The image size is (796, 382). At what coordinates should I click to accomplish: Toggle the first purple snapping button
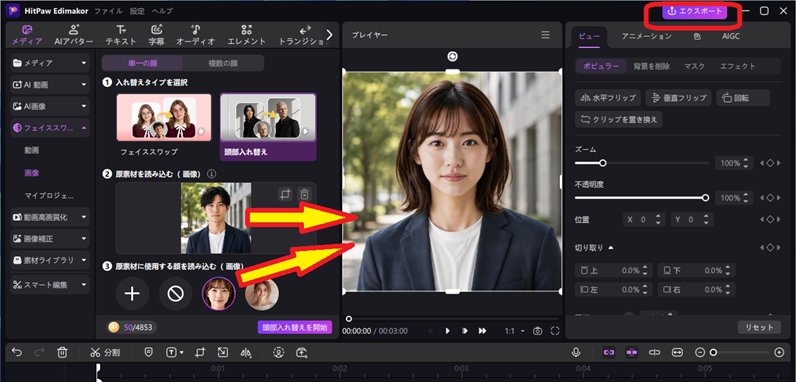(609, 352)
